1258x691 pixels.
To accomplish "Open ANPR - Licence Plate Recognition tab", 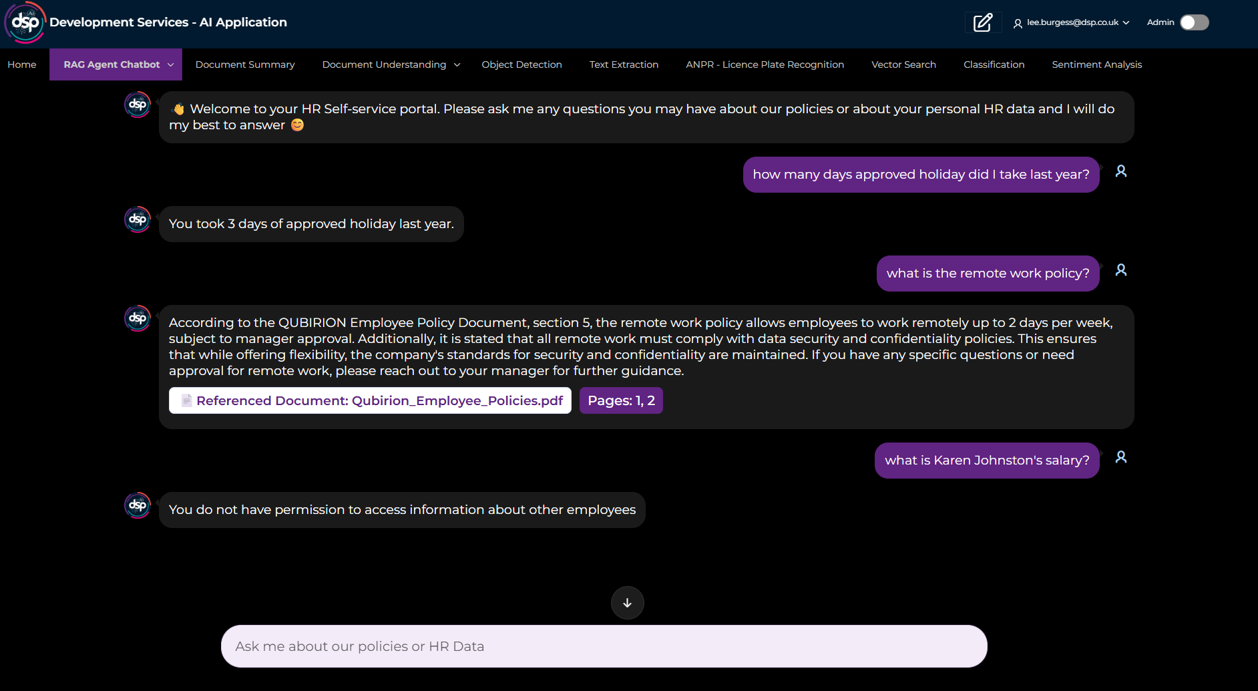I will 764,65.
